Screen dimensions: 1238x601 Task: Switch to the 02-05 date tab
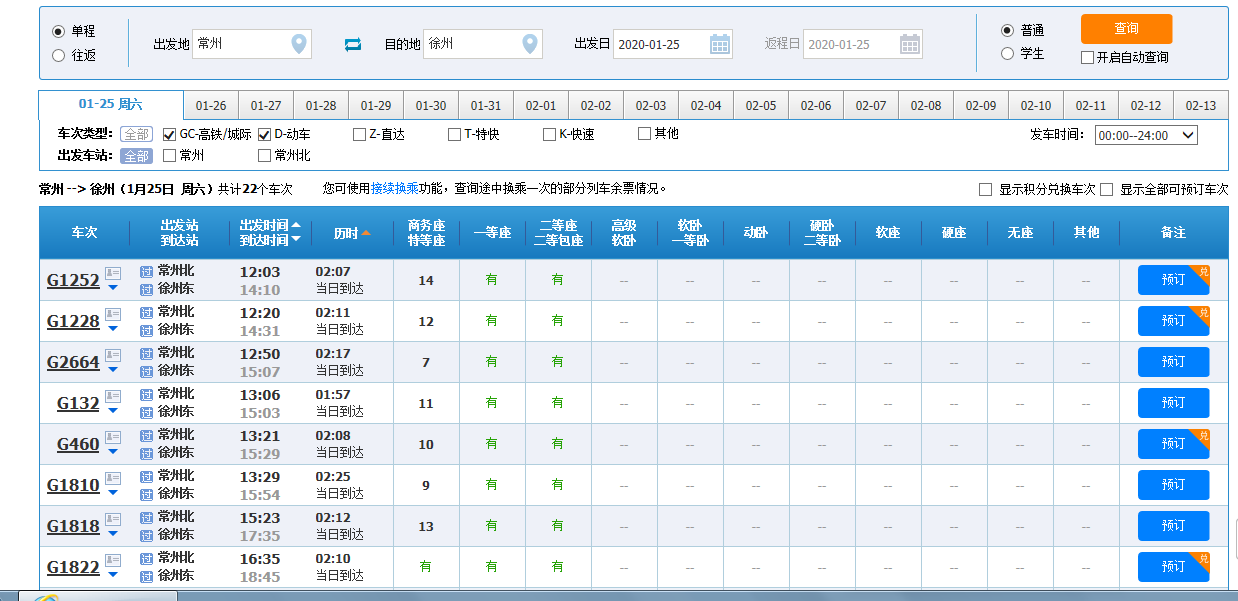click(x=761, y=106)
